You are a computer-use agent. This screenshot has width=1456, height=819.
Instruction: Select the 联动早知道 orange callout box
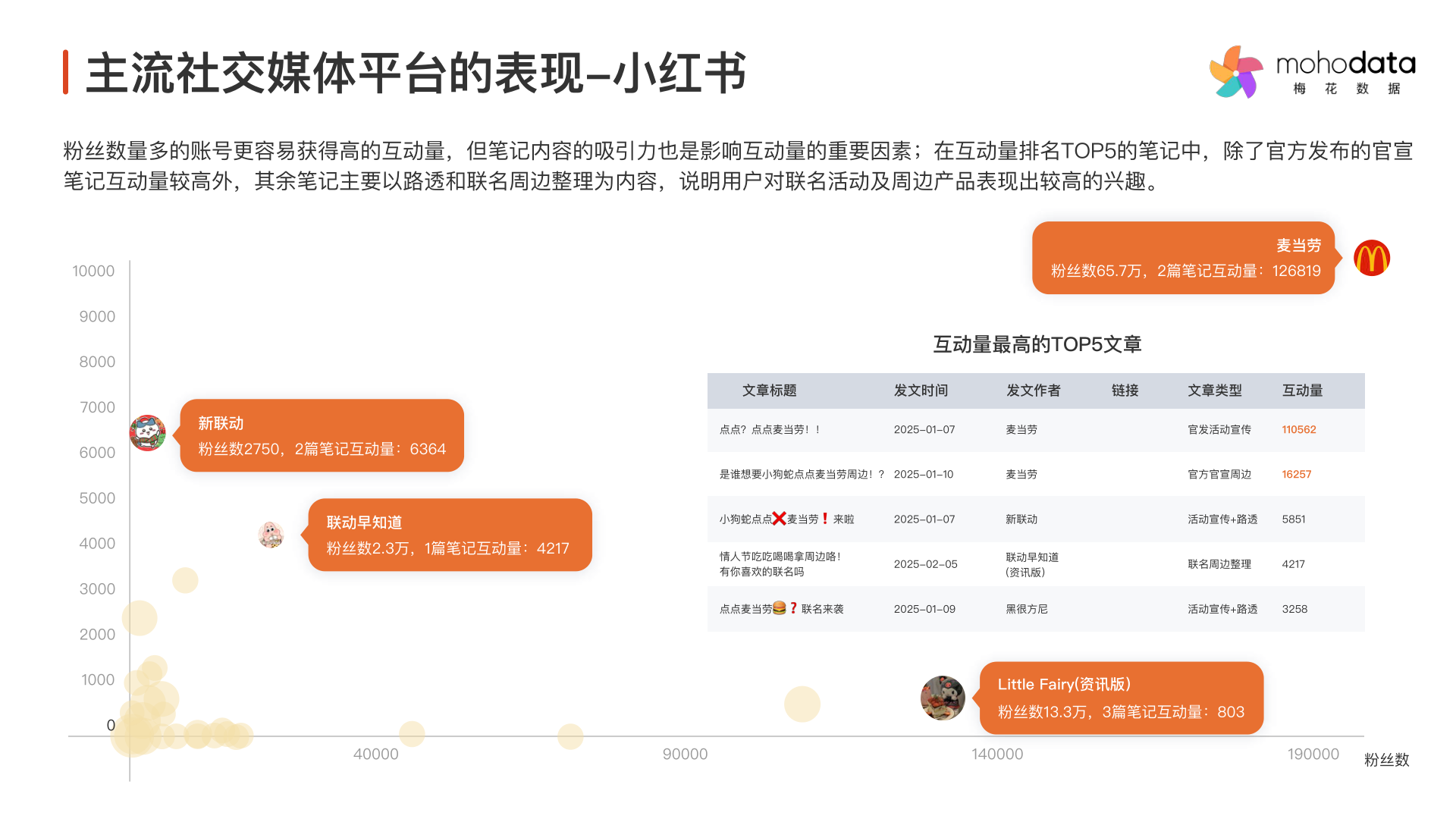(450, 535)
